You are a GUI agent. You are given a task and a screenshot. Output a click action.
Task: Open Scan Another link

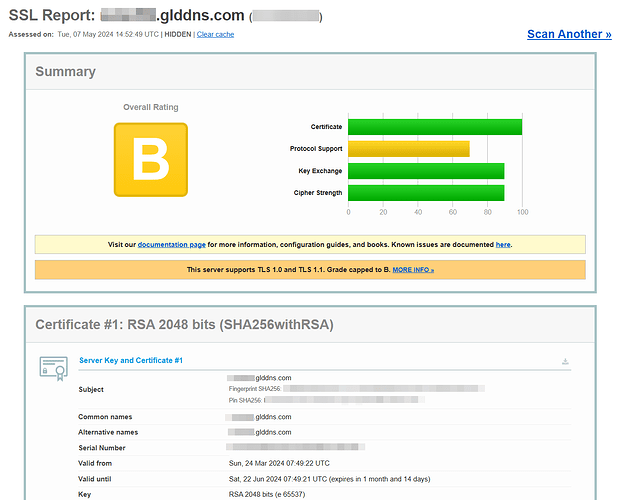coord(569,34)
